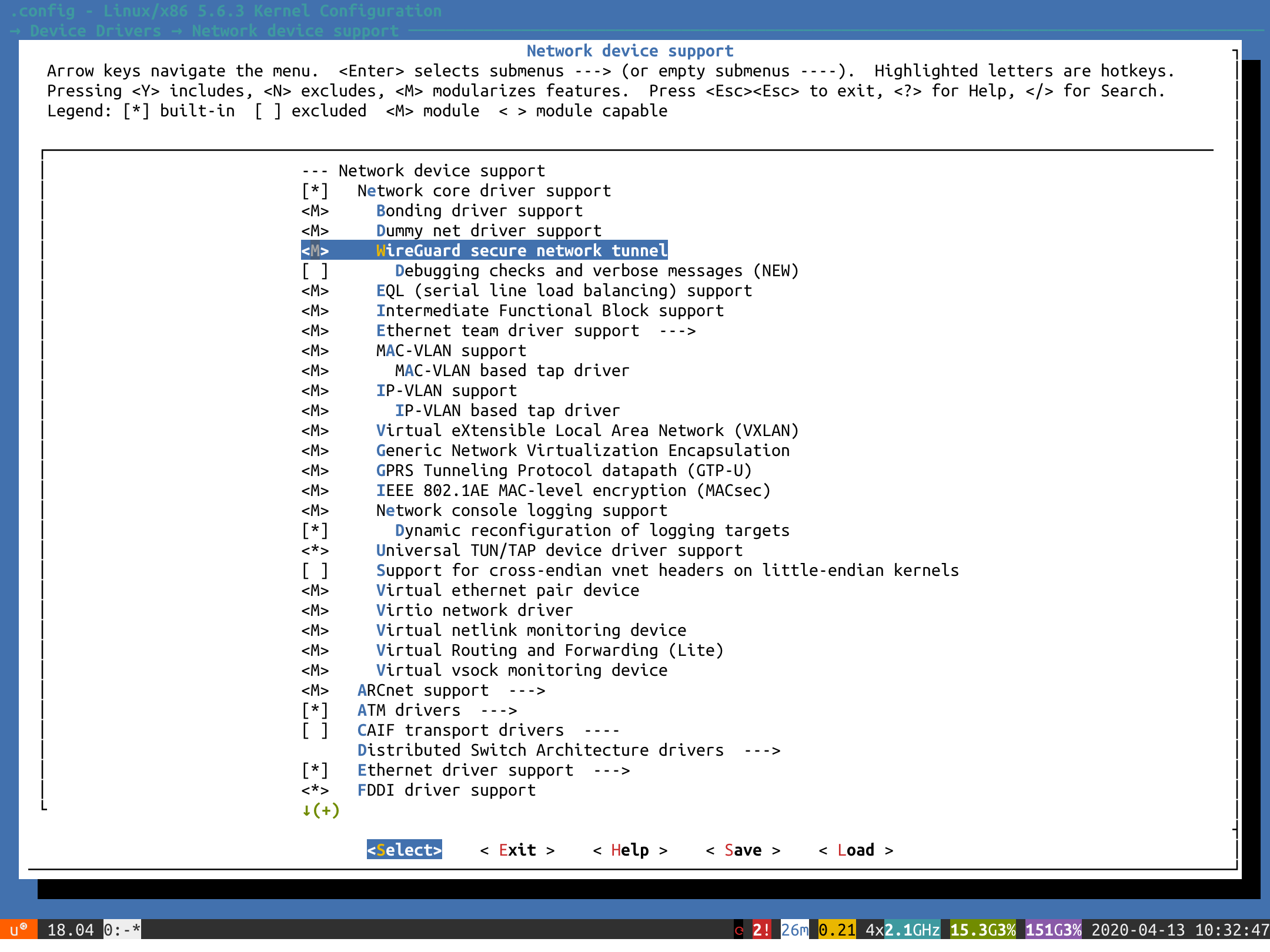Viewport: 1270px width, 952px height.
Task: Select WireGuard secure network tunnel entry
Action: click(x=521, y=251)
